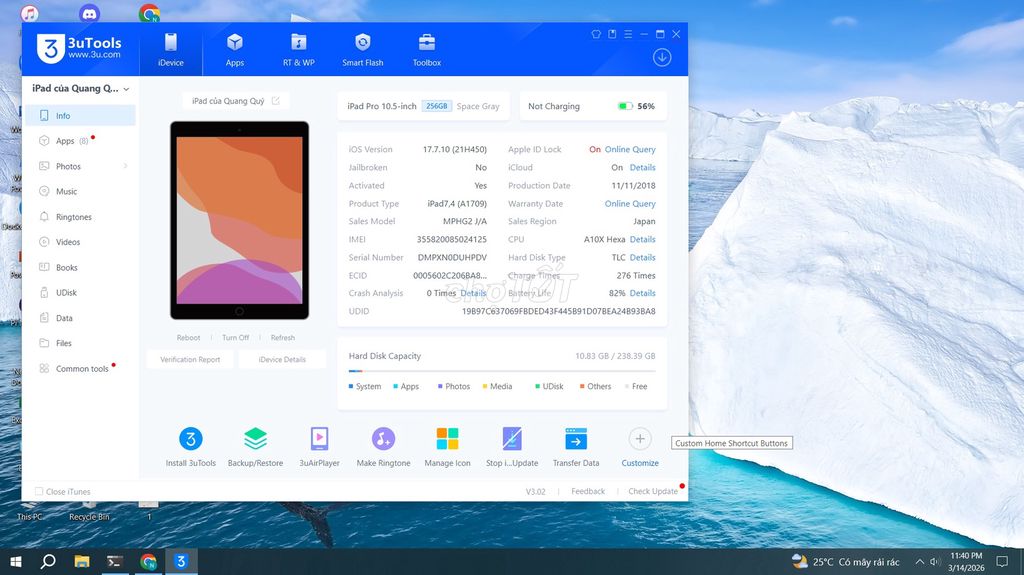This screenshot has height=575, width=1024.
Task: Click the title-bar icon beside the shirt
Action: point(612,34)
